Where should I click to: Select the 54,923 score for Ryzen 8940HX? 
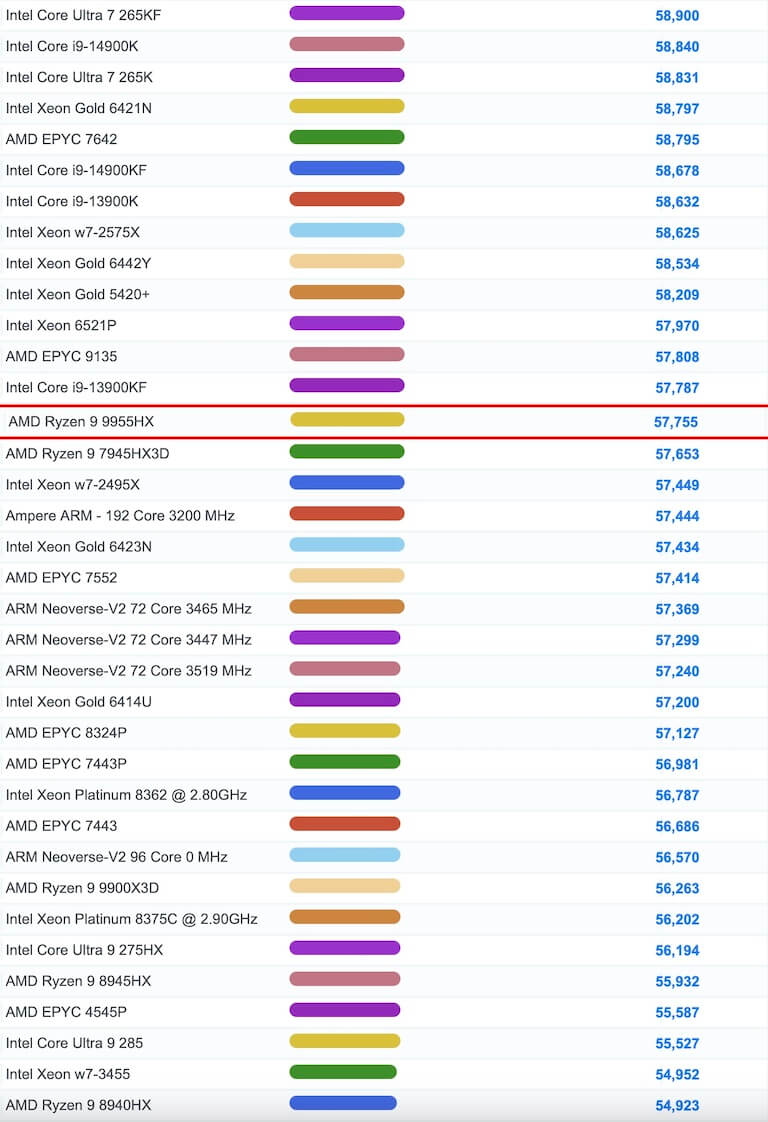677,1106
